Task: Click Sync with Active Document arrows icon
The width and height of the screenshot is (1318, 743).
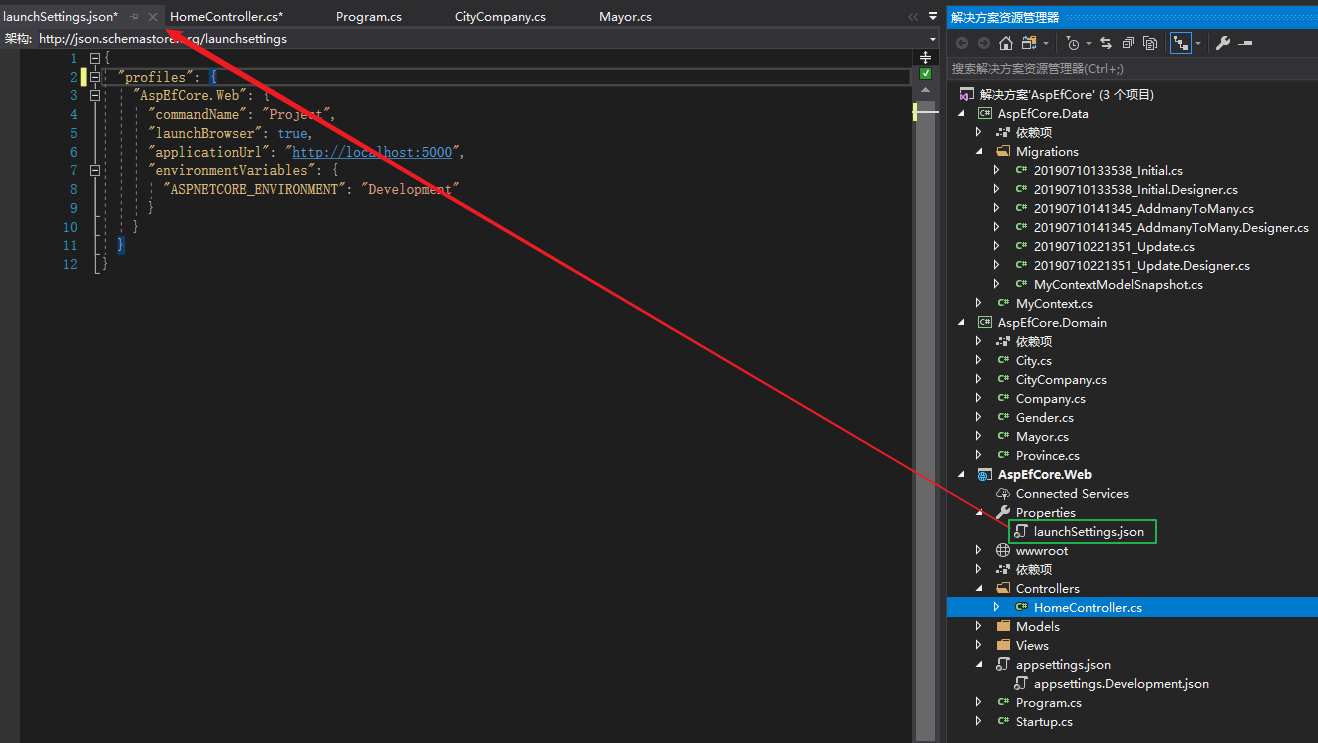Action: (x=1106, y=43)
